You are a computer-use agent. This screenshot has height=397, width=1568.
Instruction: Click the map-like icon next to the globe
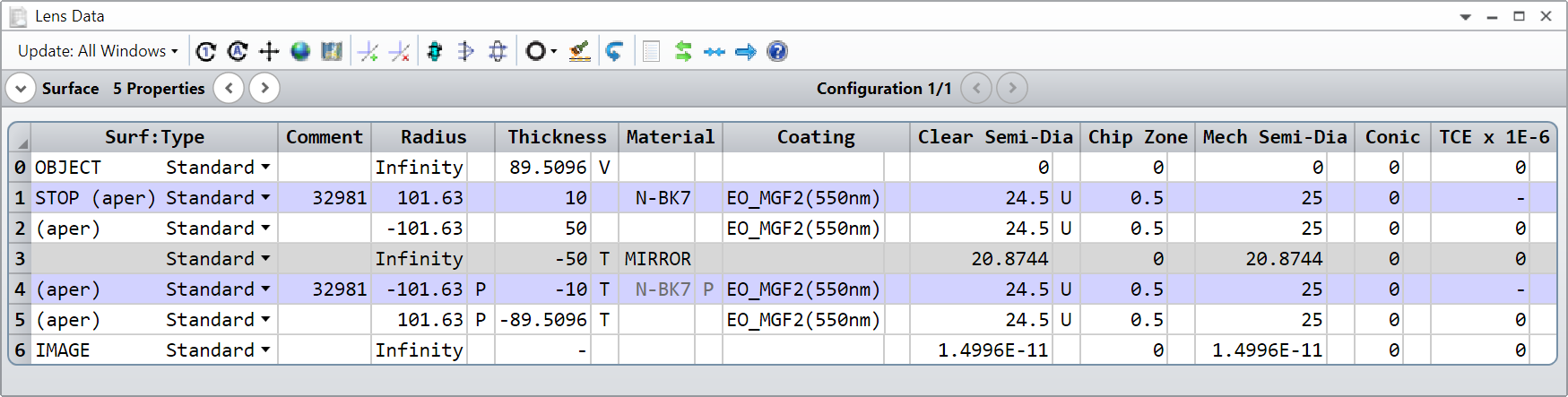(332, 52)
